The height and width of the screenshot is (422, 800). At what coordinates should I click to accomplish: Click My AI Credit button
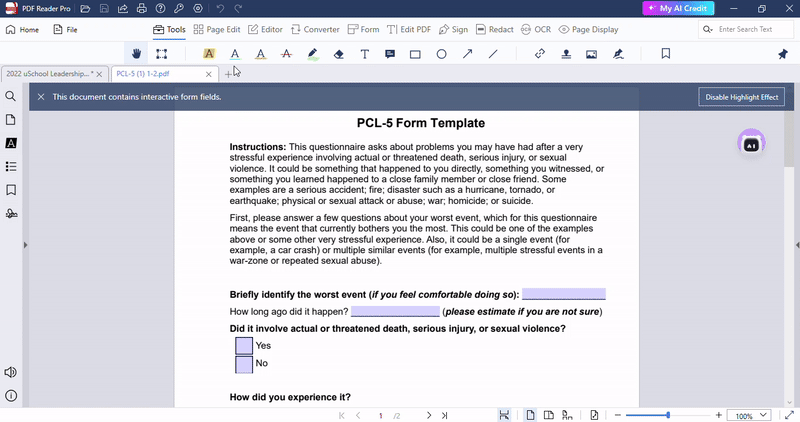[x=678, y=8]
